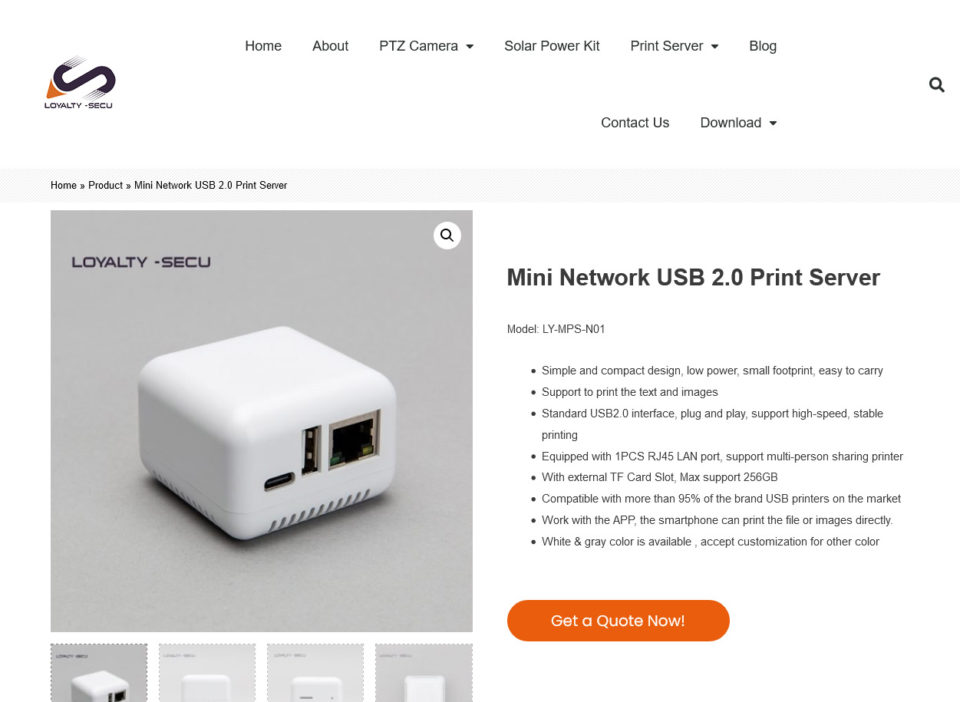Select the fourth product thumbnail
960x702 pixels.
[424, 673]
